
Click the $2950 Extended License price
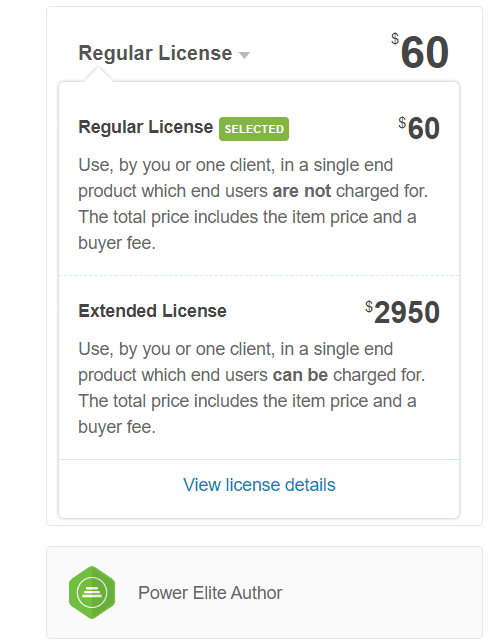tap(402, 312)
